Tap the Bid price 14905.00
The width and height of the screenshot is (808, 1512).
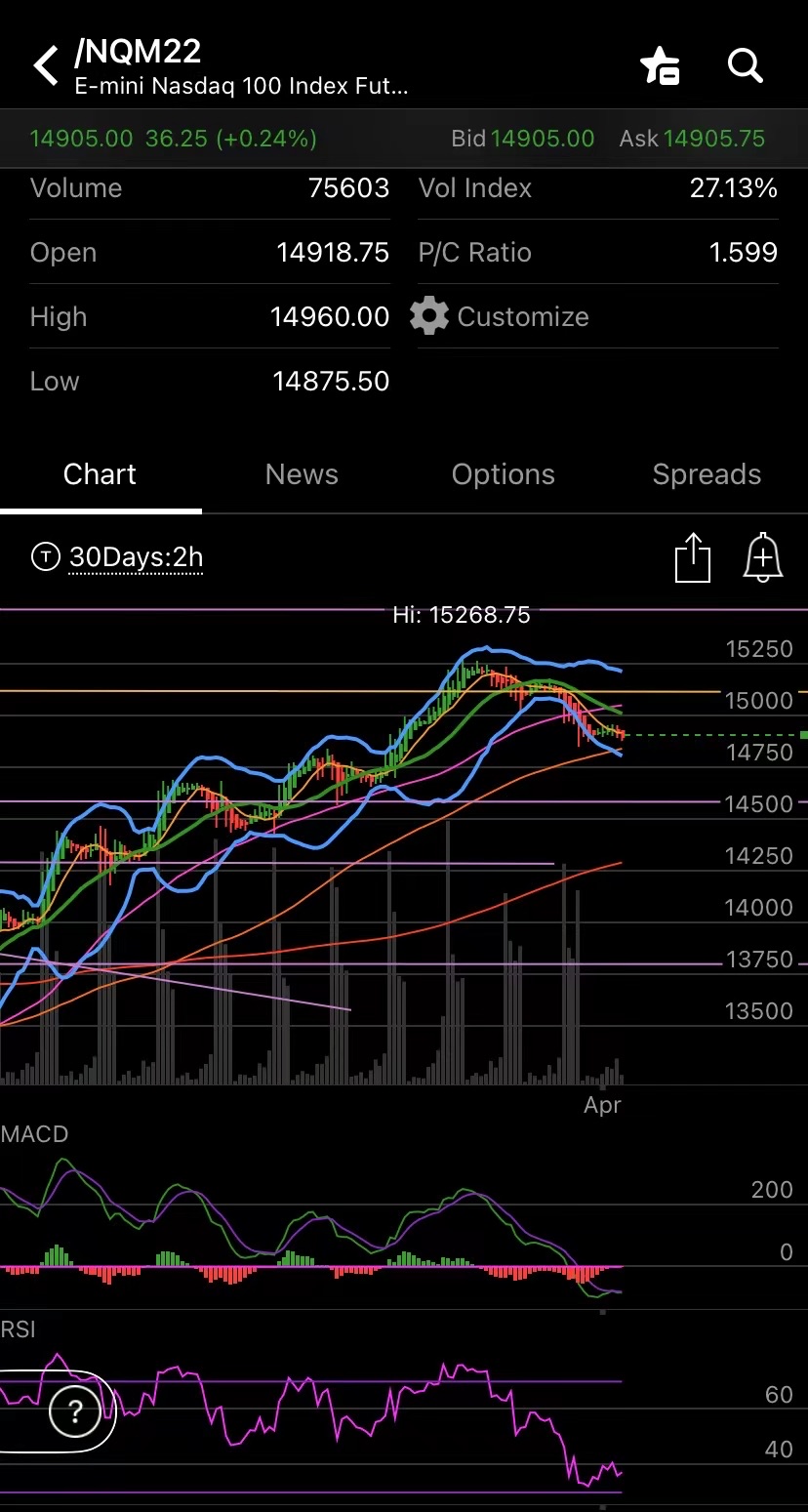[x=543, y=139]
